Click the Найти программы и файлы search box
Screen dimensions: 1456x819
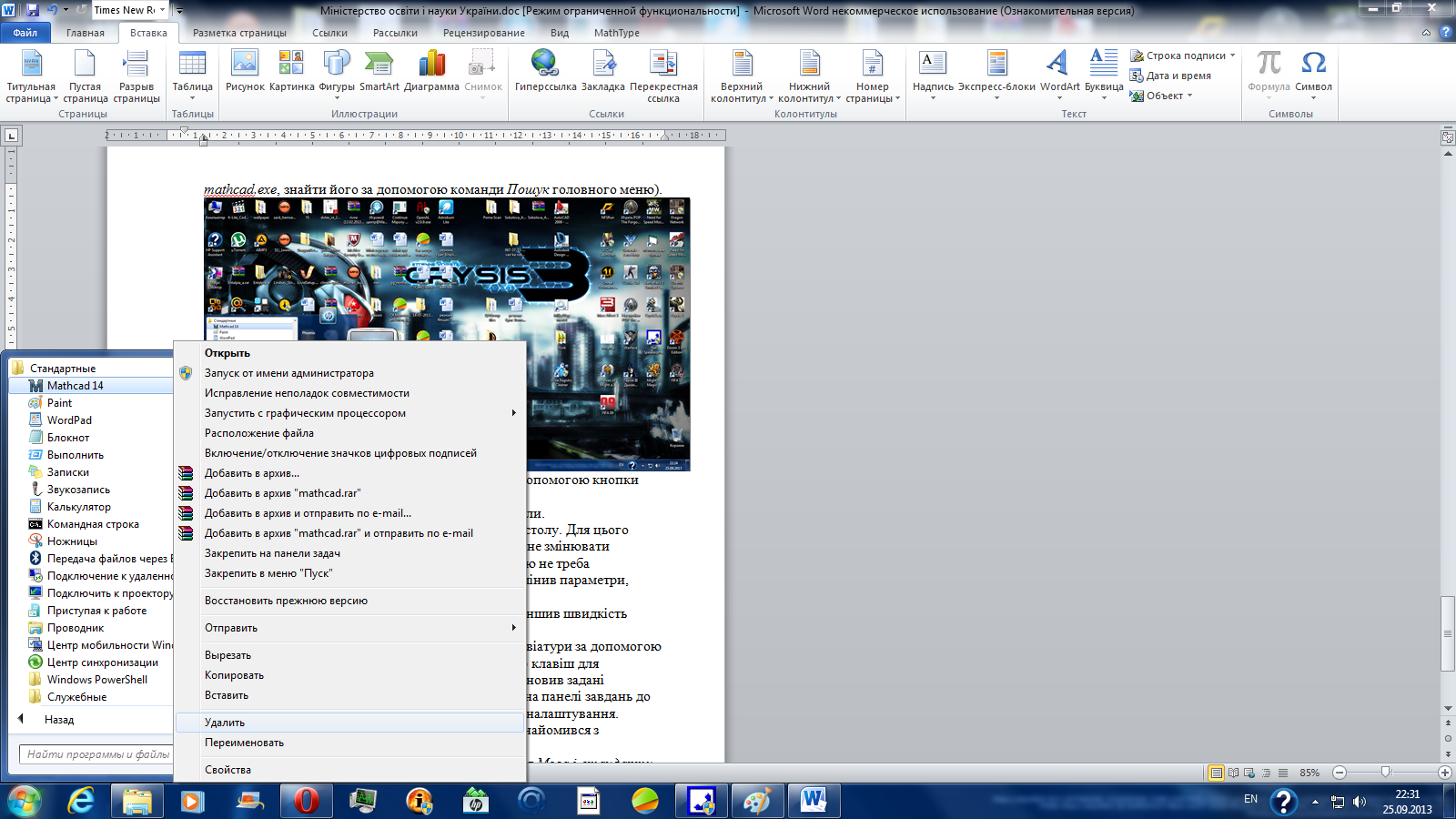pos(96,754)
